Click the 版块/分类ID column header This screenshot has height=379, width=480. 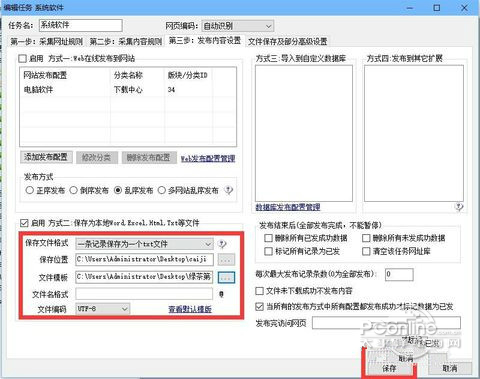coord(188,75)
